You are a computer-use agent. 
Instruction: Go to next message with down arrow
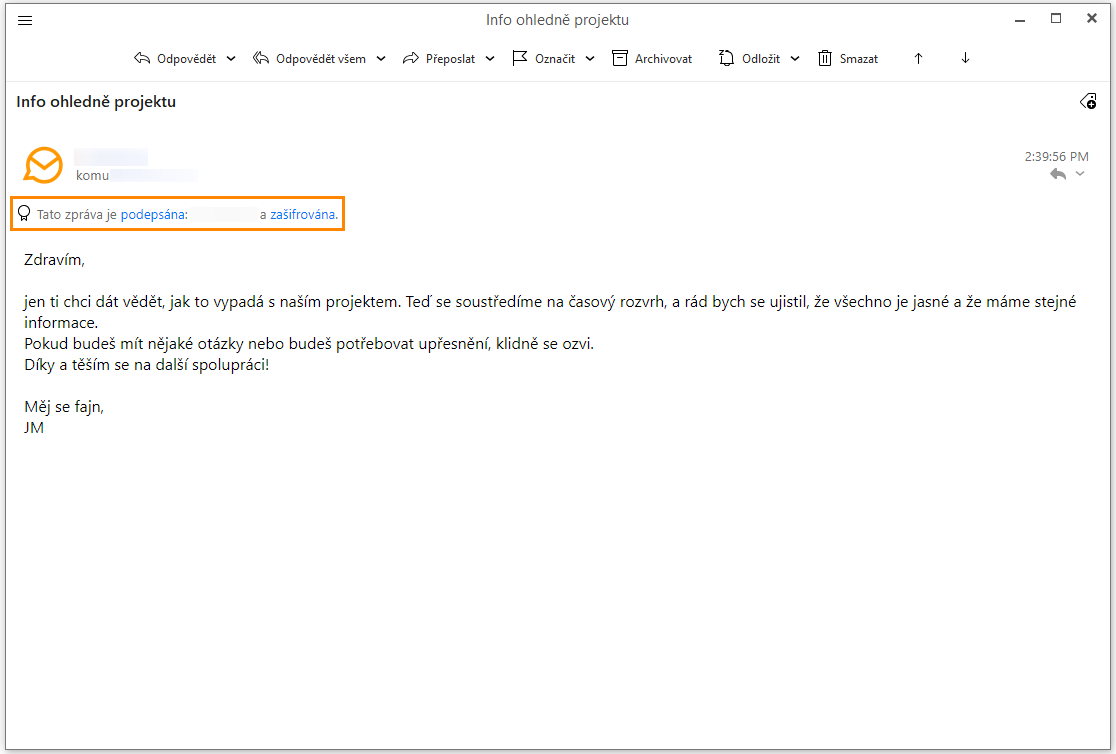[965, 59]
